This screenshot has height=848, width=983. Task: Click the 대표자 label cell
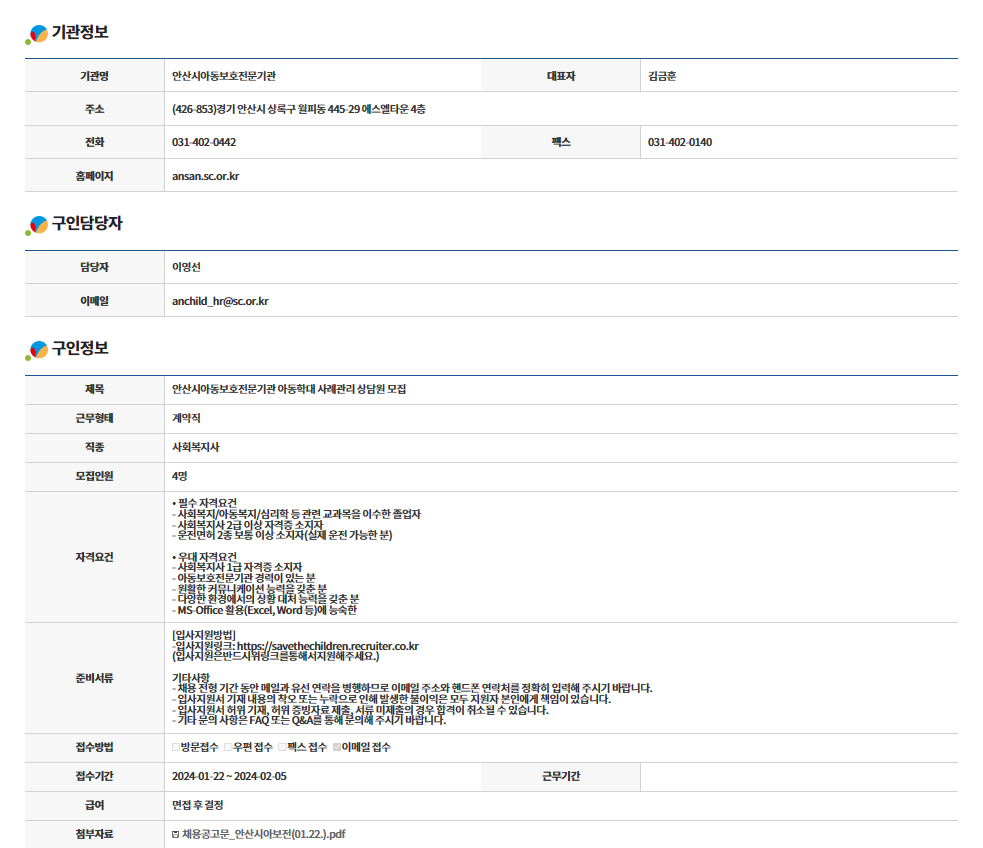[560, 76]
